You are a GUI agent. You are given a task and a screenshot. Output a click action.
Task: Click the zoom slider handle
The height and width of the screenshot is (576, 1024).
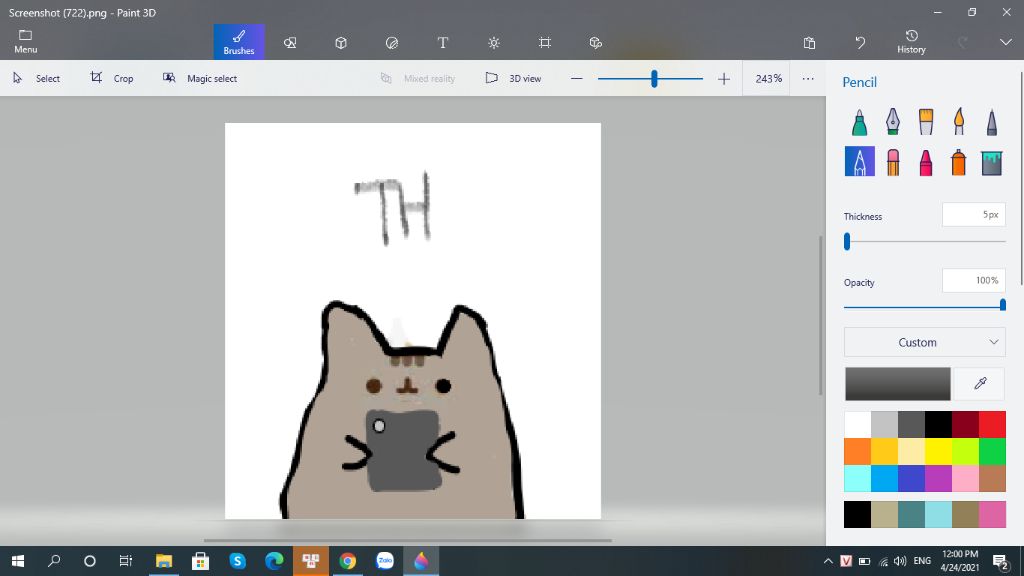point(654,79)
